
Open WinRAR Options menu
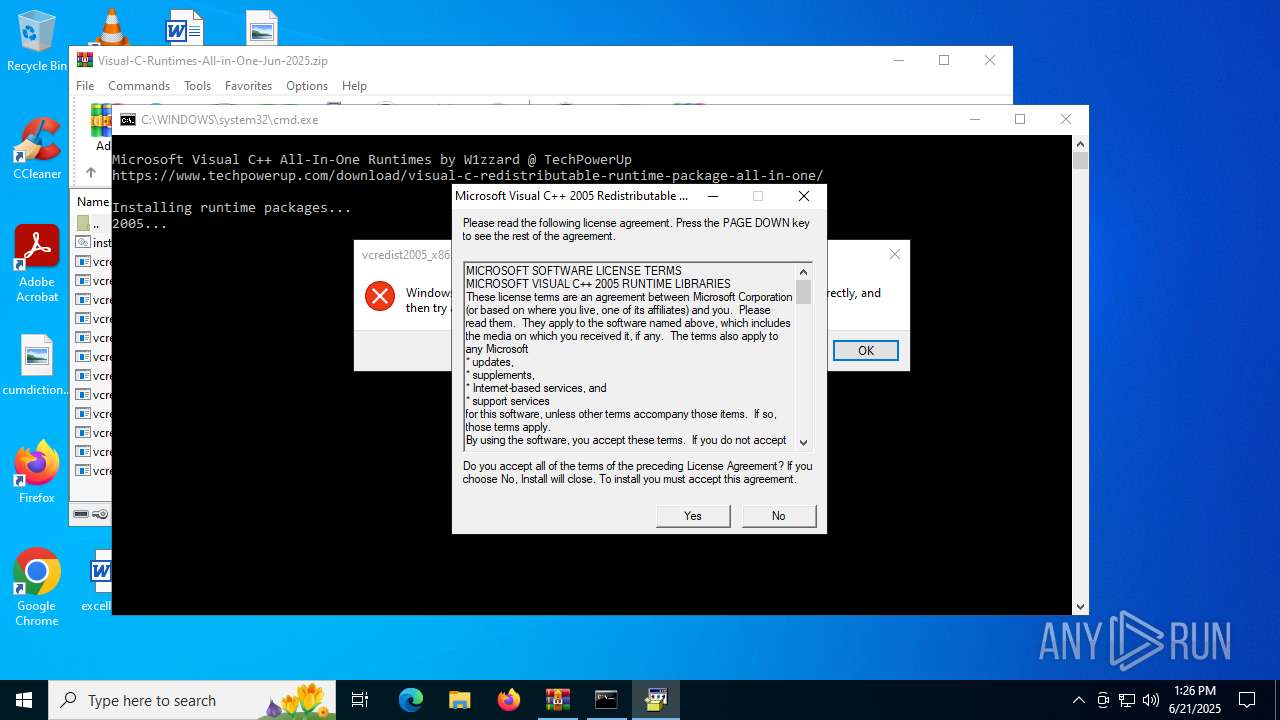[307, 86]
